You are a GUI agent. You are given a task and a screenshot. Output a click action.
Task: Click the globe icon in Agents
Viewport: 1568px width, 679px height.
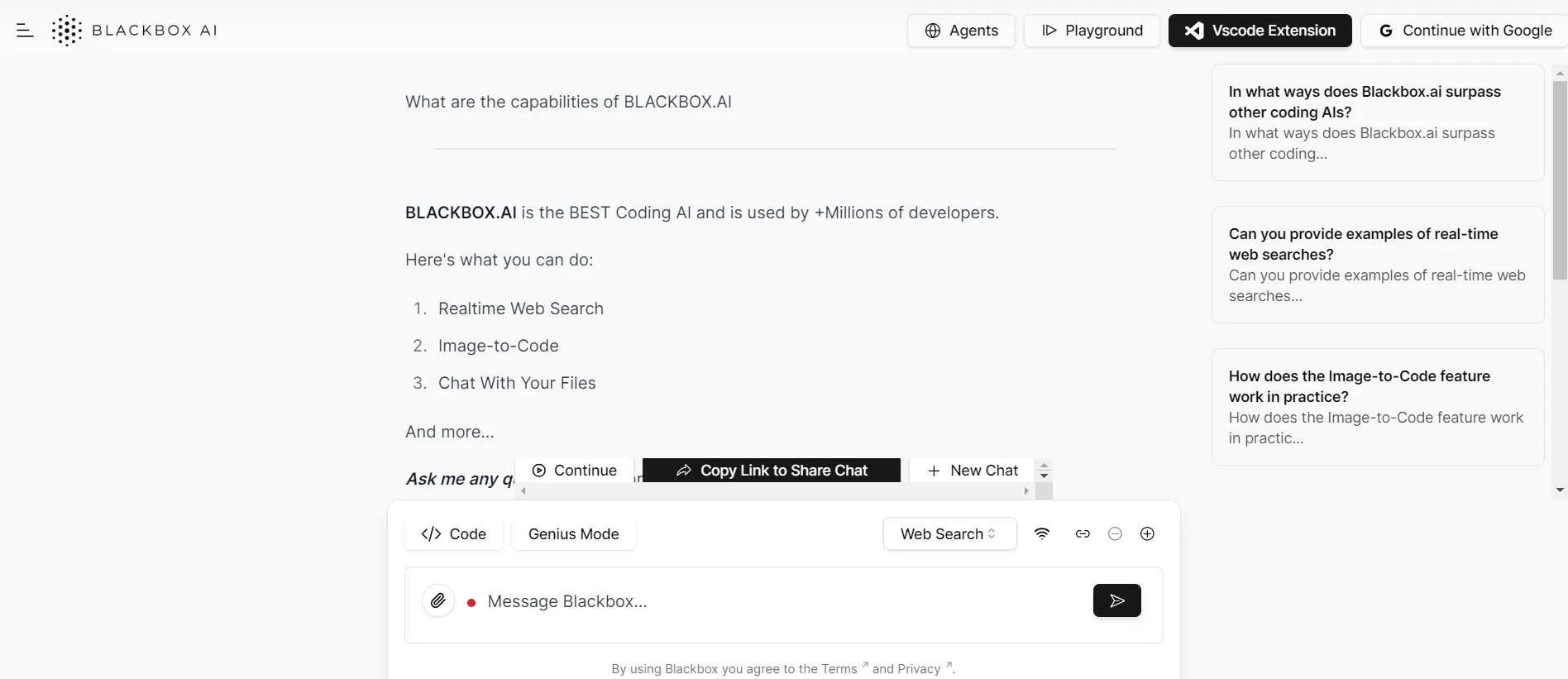933,31
